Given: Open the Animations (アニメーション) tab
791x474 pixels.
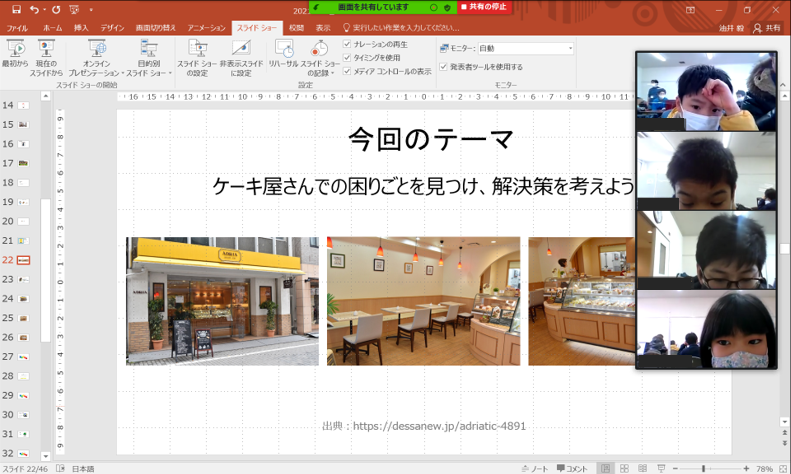Looking at the screenshot, I should 206,28.
